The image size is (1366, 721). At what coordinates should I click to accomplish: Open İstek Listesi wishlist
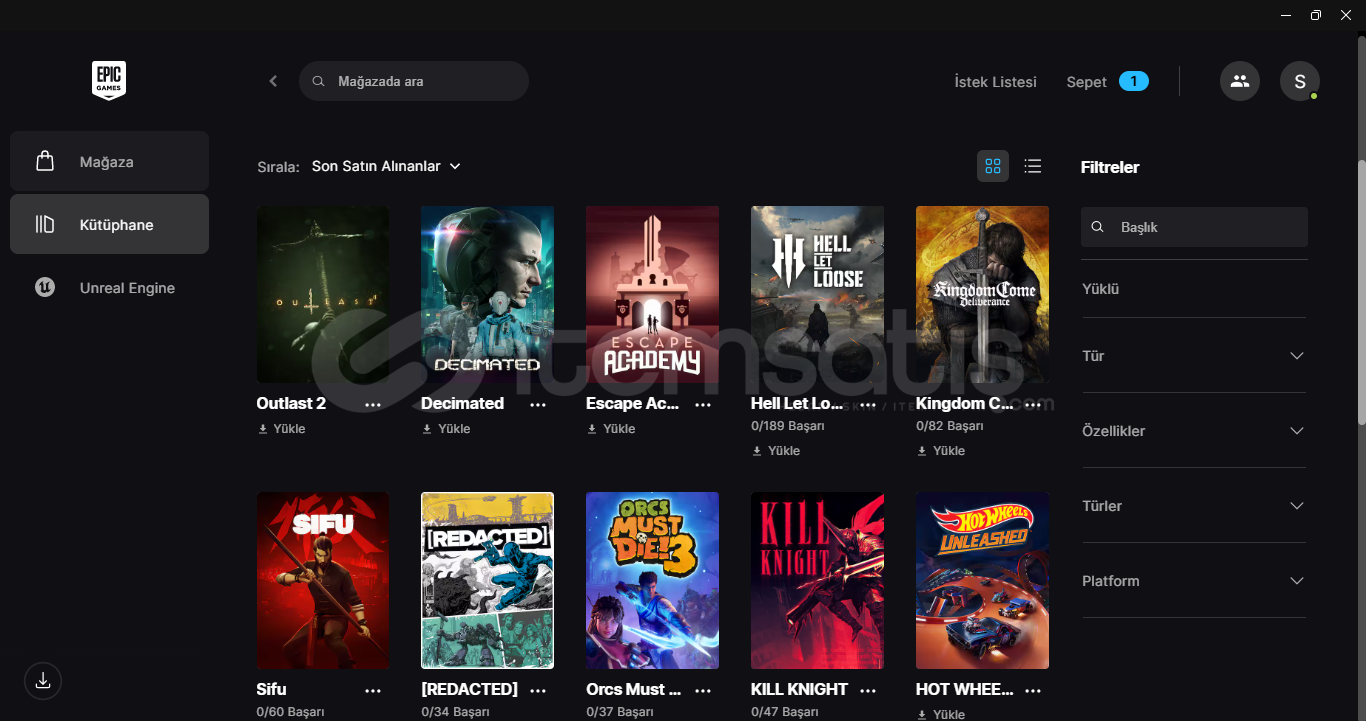click(x=995, y=82)
